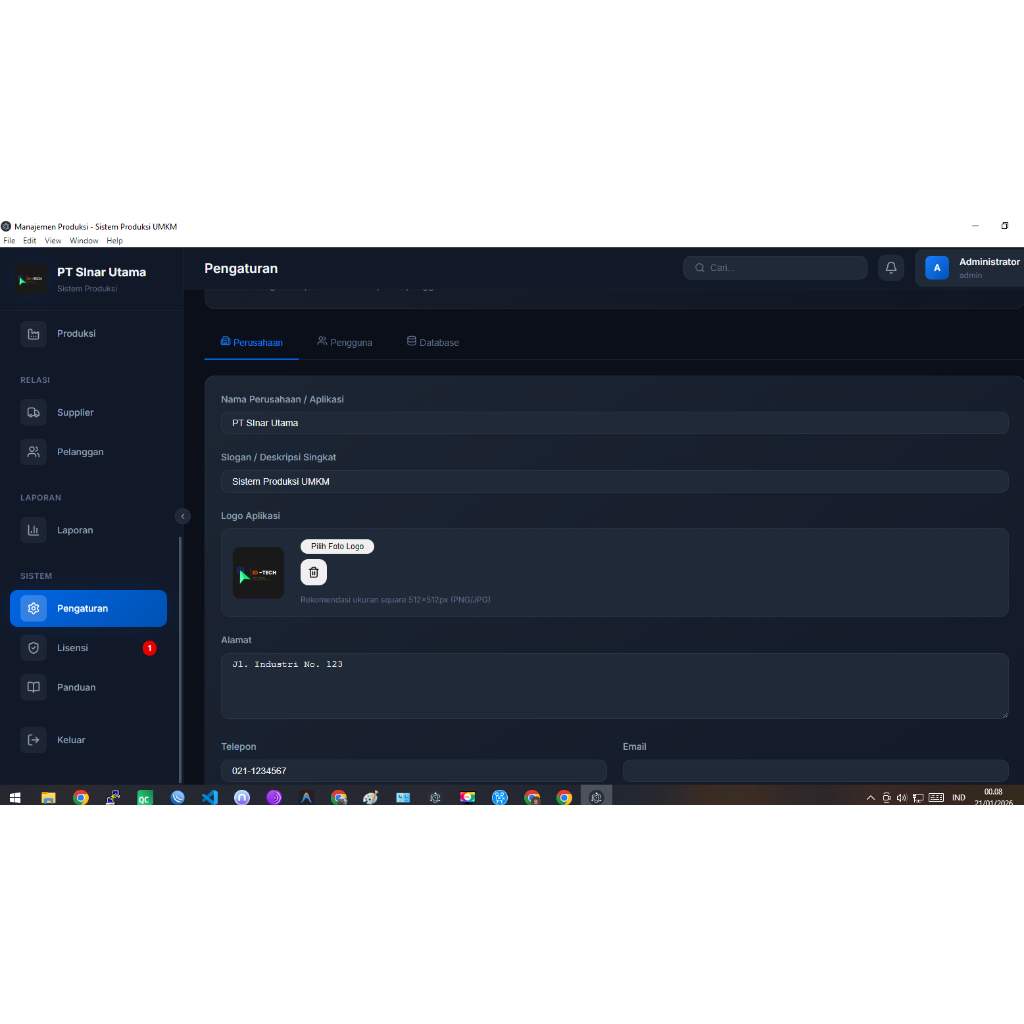Click the Email input field
This screenshot has width=1024, height=1024.
(x=815, y=771)
